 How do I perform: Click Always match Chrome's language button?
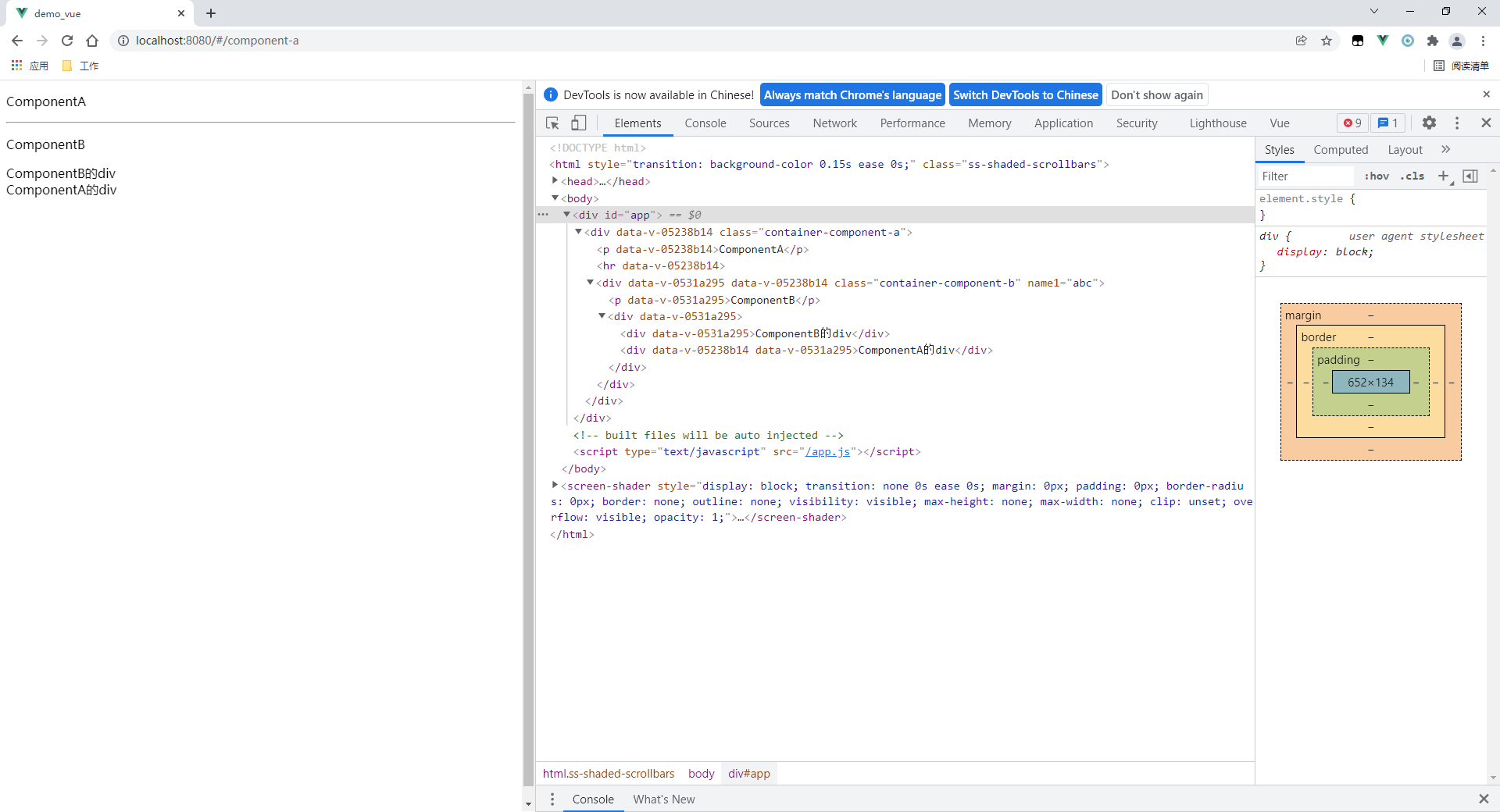852,94
